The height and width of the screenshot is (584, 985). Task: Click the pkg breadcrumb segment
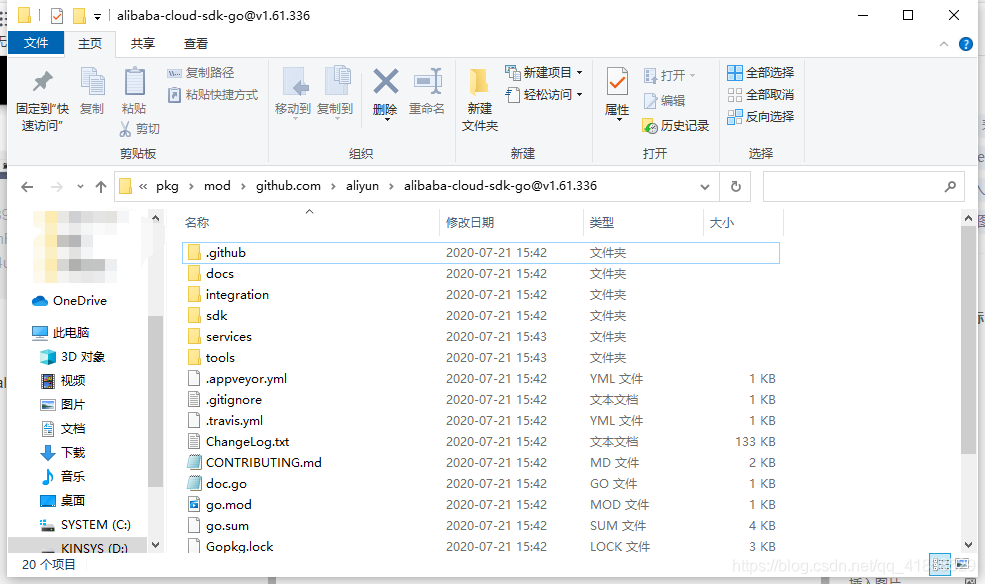(x=167, y=186)
